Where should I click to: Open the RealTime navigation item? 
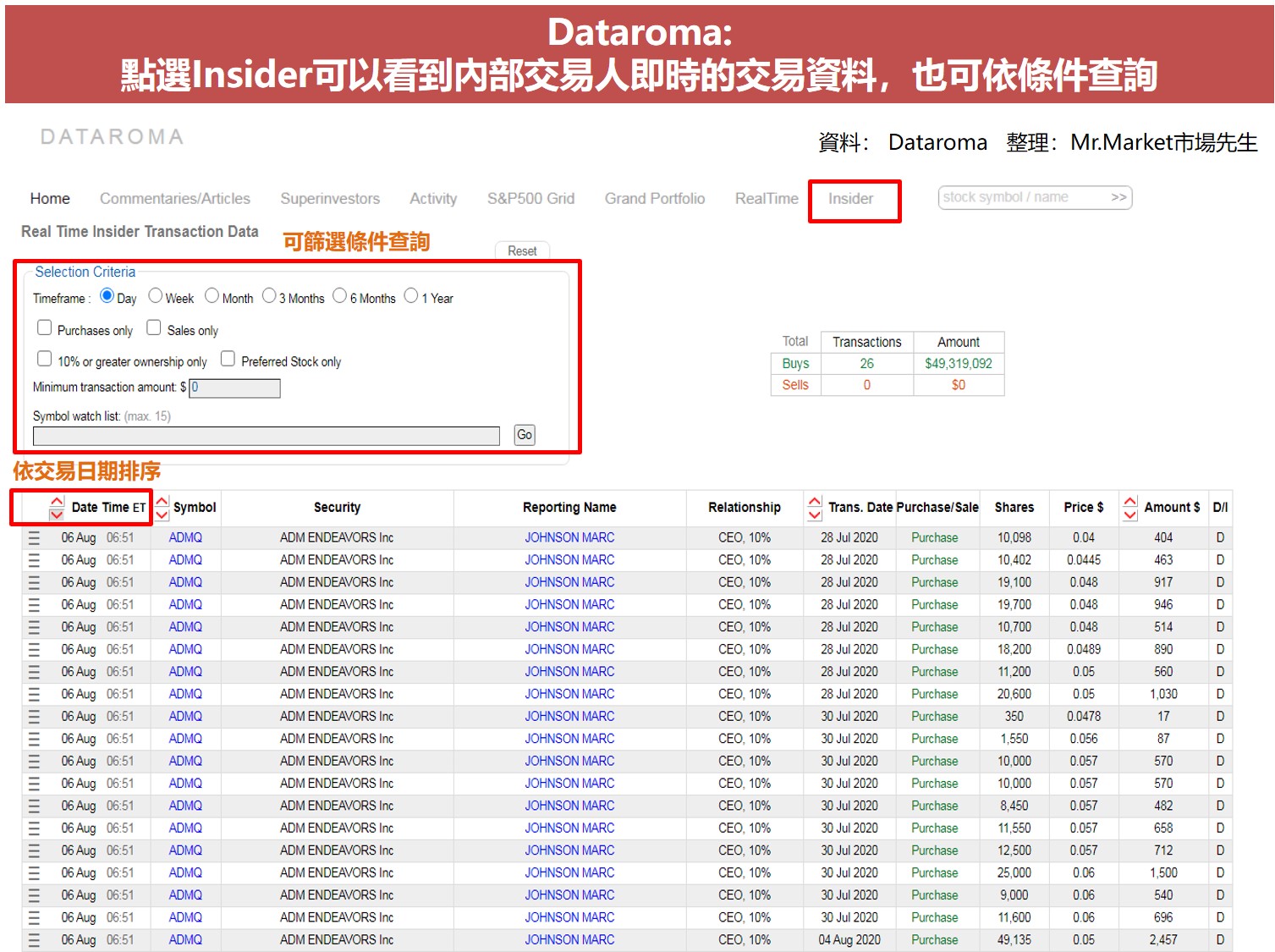[767, 199]
